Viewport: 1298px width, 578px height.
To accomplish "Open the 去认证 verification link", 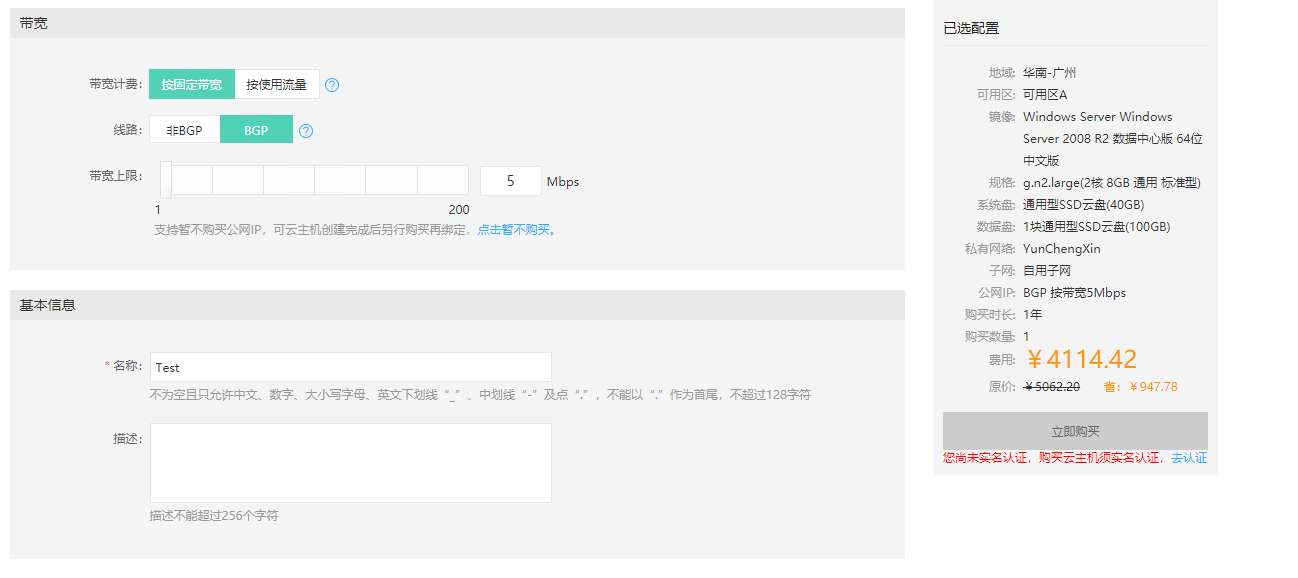I will point(1189,458).
